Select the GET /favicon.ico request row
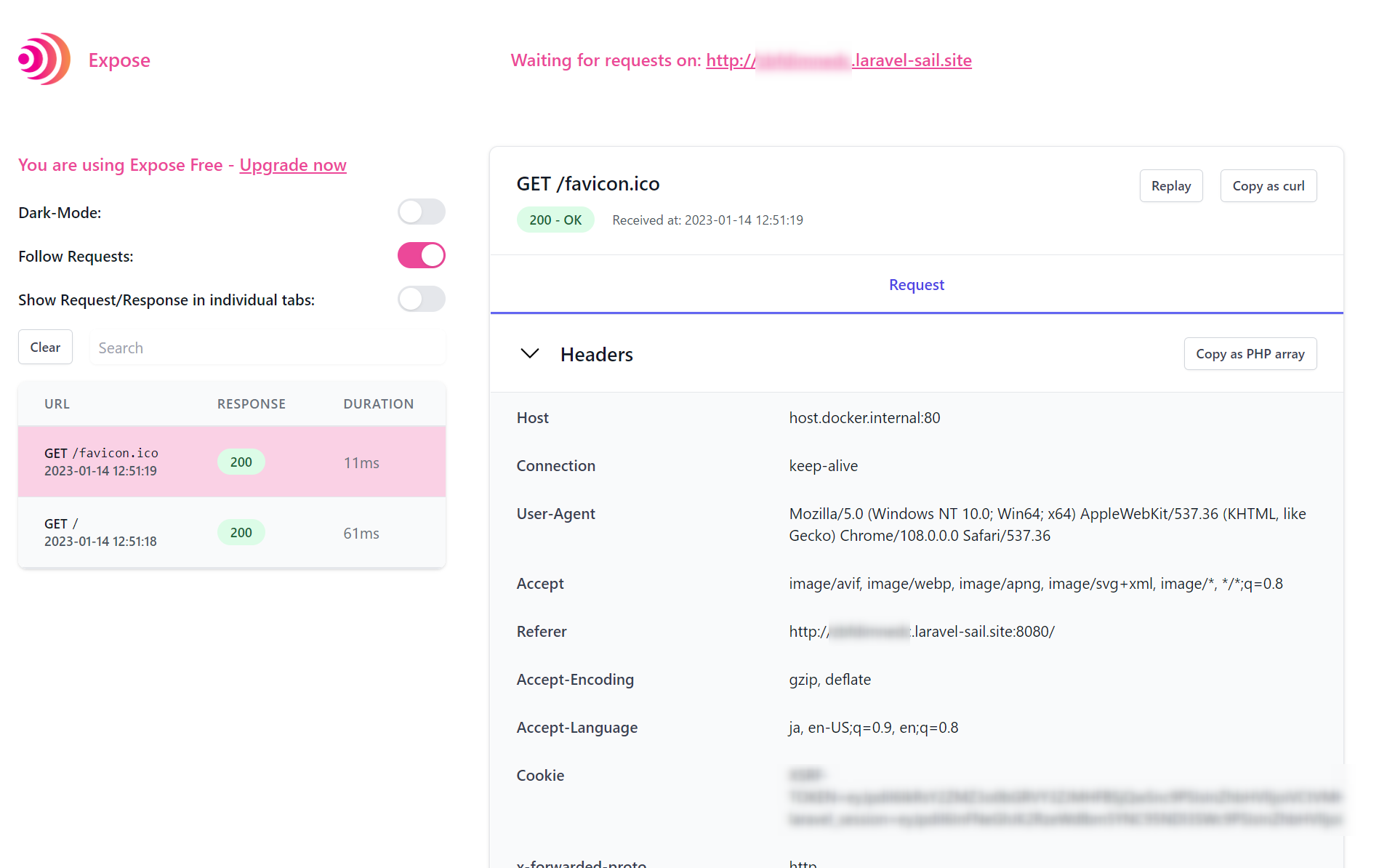This screenshot has height=868, width=1387. pyautogui.click(x=232, y=462)
